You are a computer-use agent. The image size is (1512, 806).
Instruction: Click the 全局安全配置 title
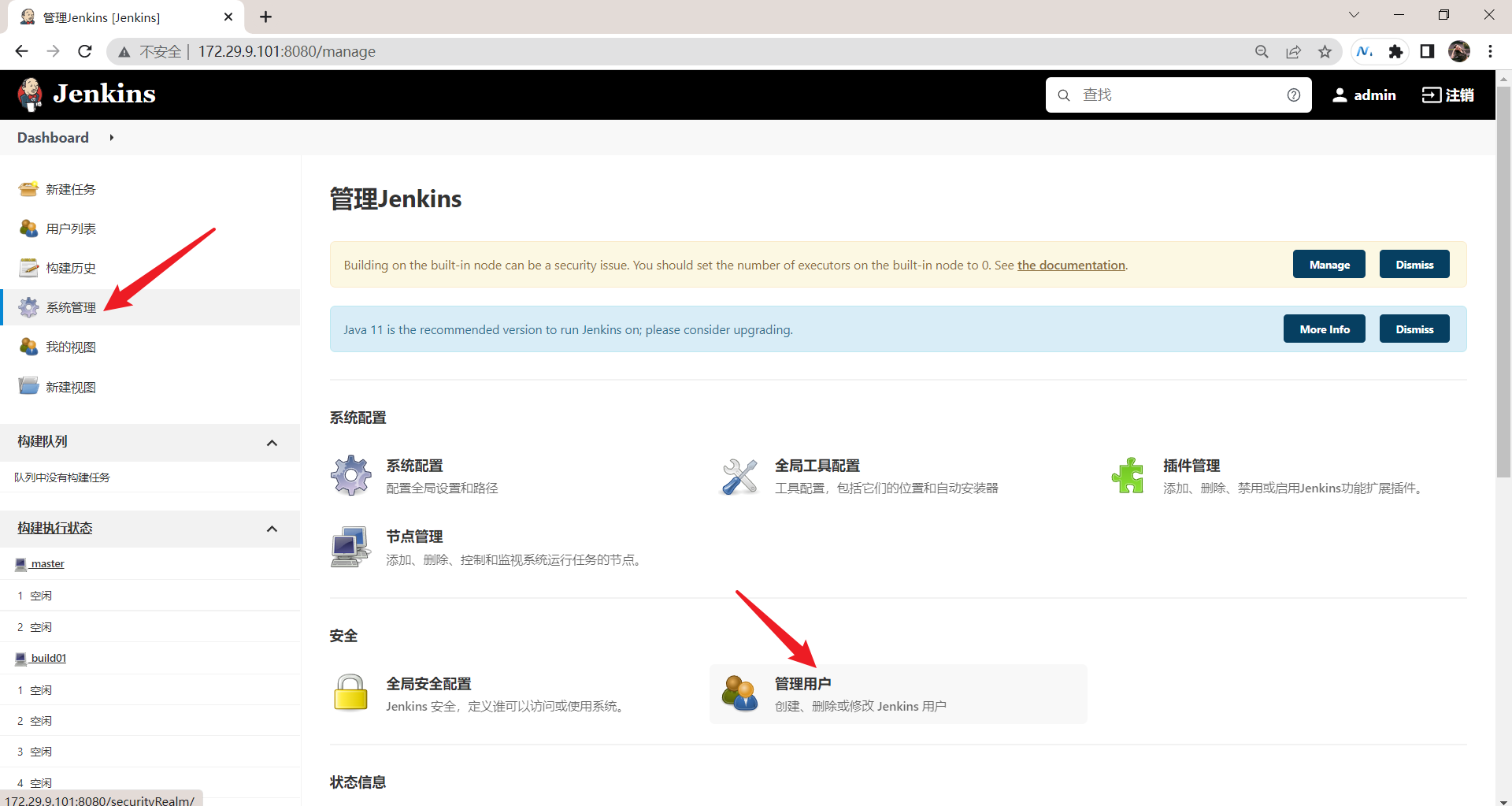429,684
